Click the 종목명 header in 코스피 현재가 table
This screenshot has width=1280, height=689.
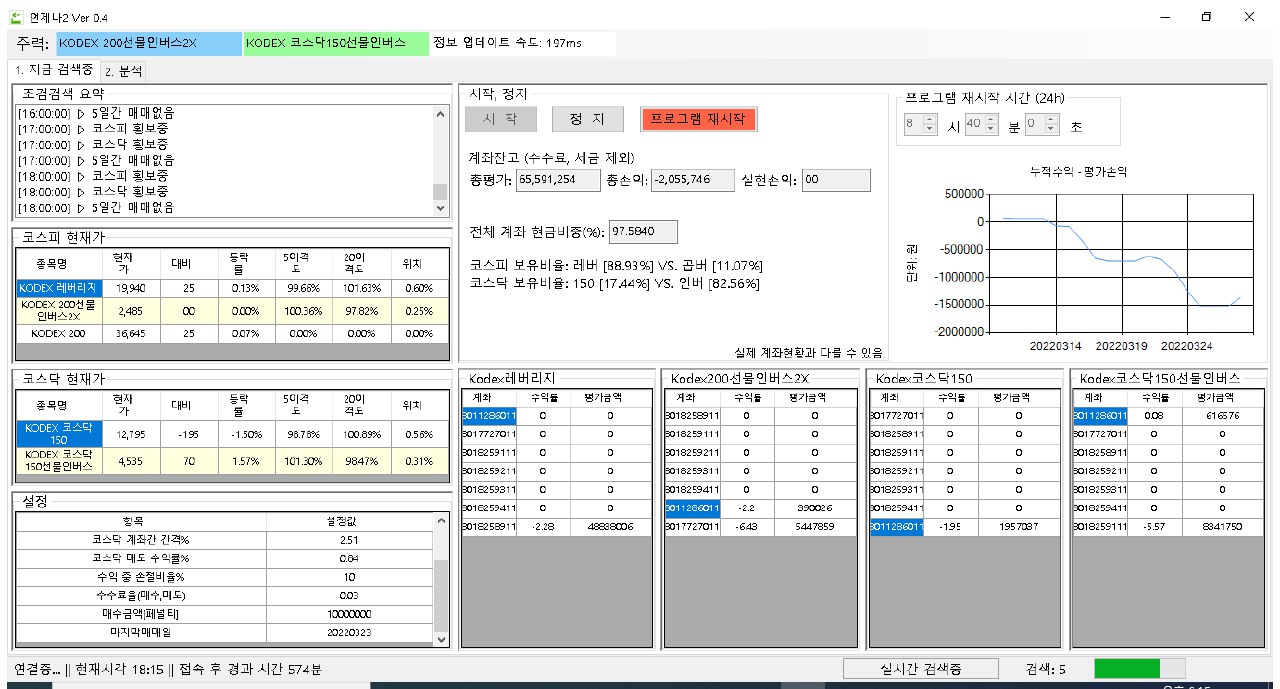pyautogui.click(x=57, y=265)
